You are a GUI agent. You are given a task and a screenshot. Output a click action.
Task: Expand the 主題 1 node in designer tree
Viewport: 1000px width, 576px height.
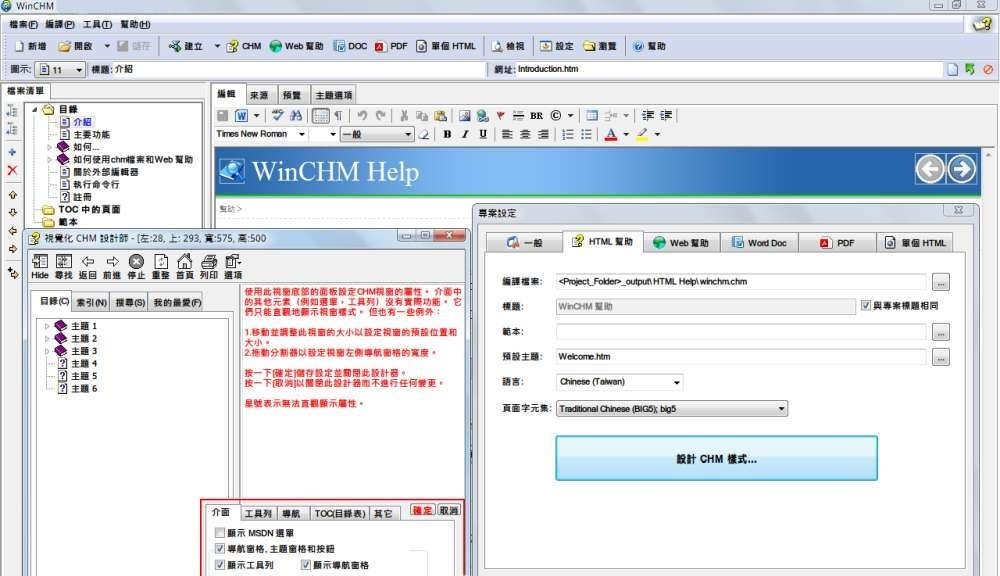point(47,326)
